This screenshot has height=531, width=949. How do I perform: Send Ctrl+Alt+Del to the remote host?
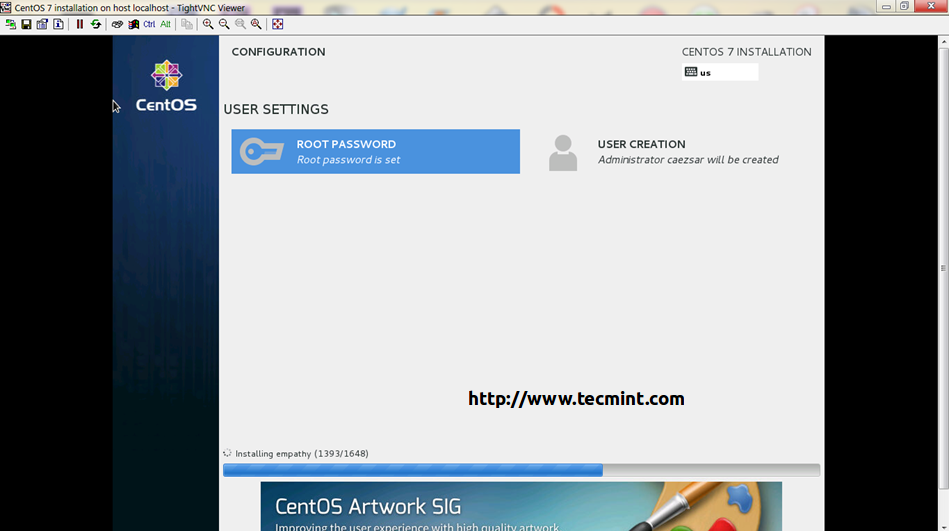(x=117, y=24)
